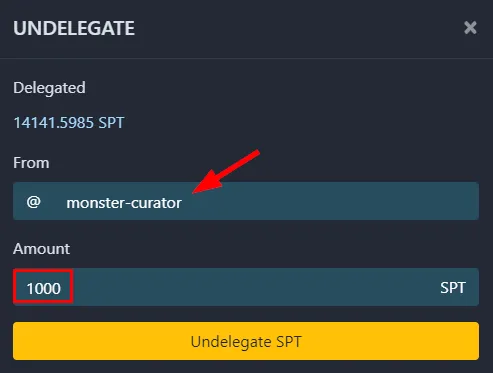Click empty area of Amount input bar
The height and width of the screenshot is (373, 493).
tap(253, 287)
